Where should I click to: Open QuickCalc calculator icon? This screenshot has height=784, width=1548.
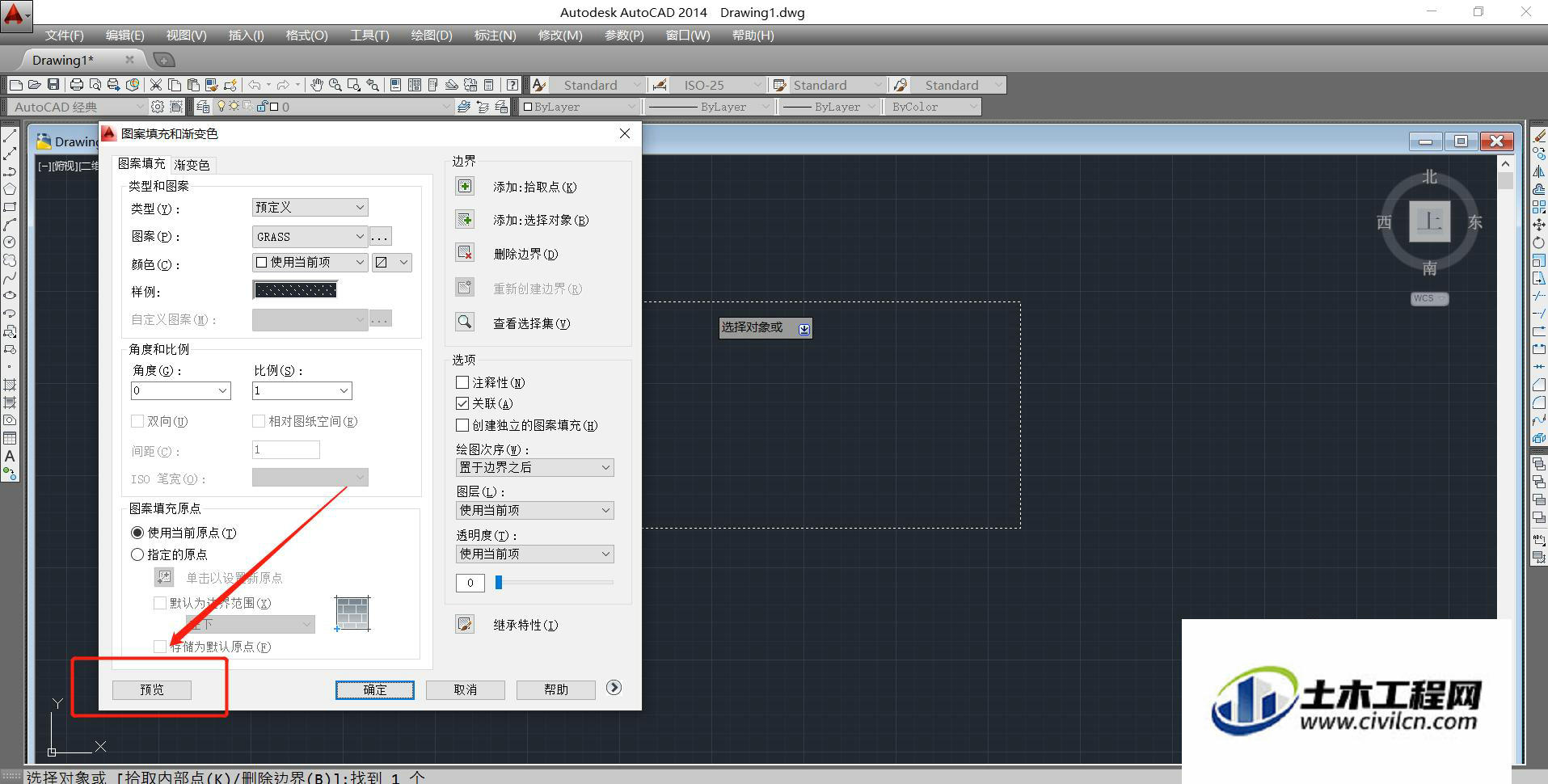(489, 85)
